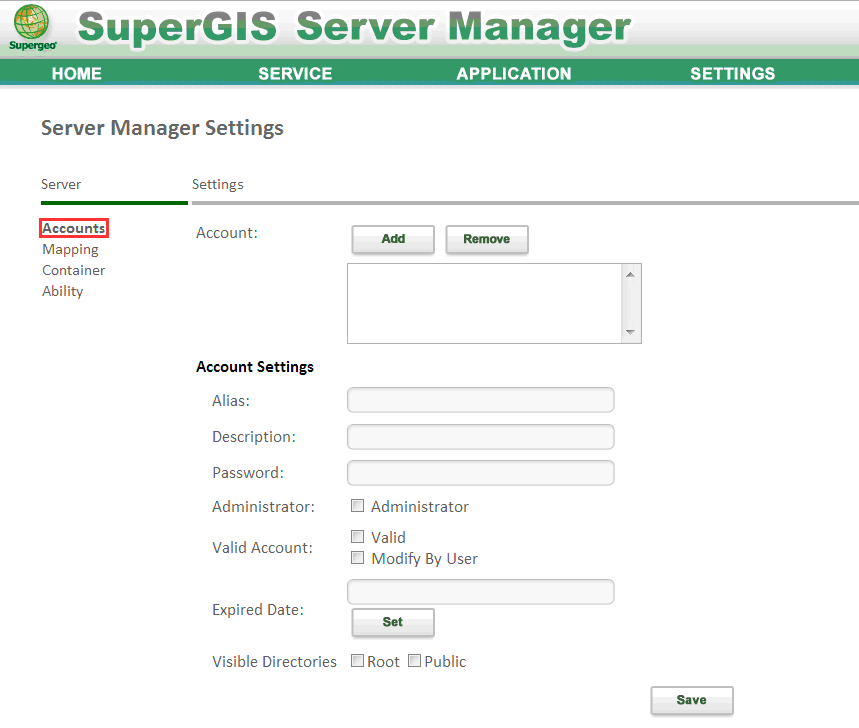Click the Set expired date button
This screenshot has width=859, height=728.
[393, 622]
